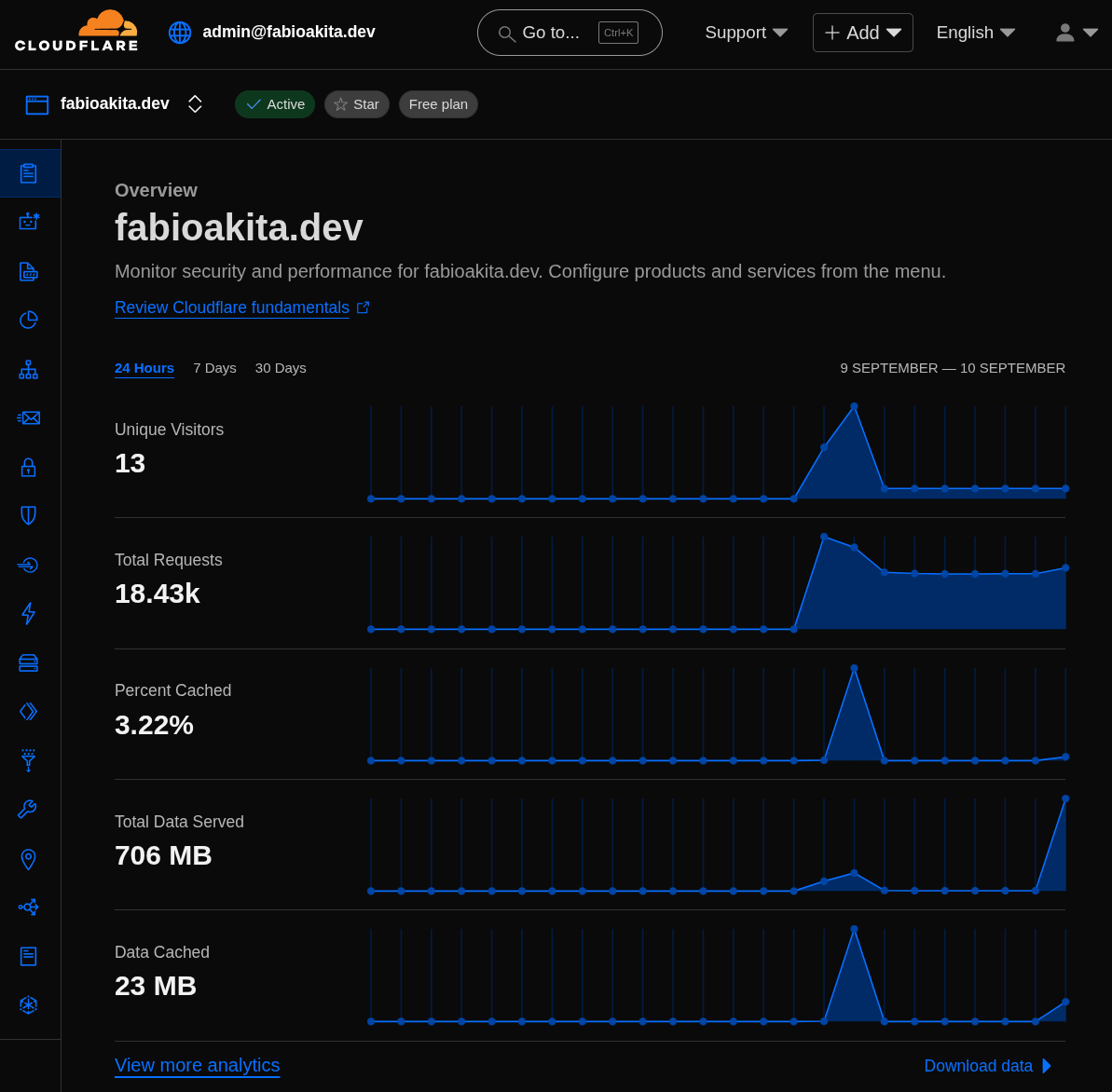The image size is (1112, 1092).
Task: Click the Cloudflare logo
Action: pos(76,31)
